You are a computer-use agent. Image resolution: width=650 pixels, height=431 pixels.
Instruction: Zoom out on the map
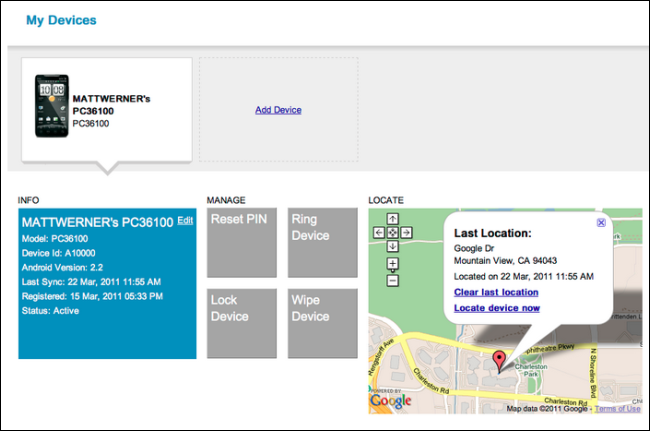point(393,281)
